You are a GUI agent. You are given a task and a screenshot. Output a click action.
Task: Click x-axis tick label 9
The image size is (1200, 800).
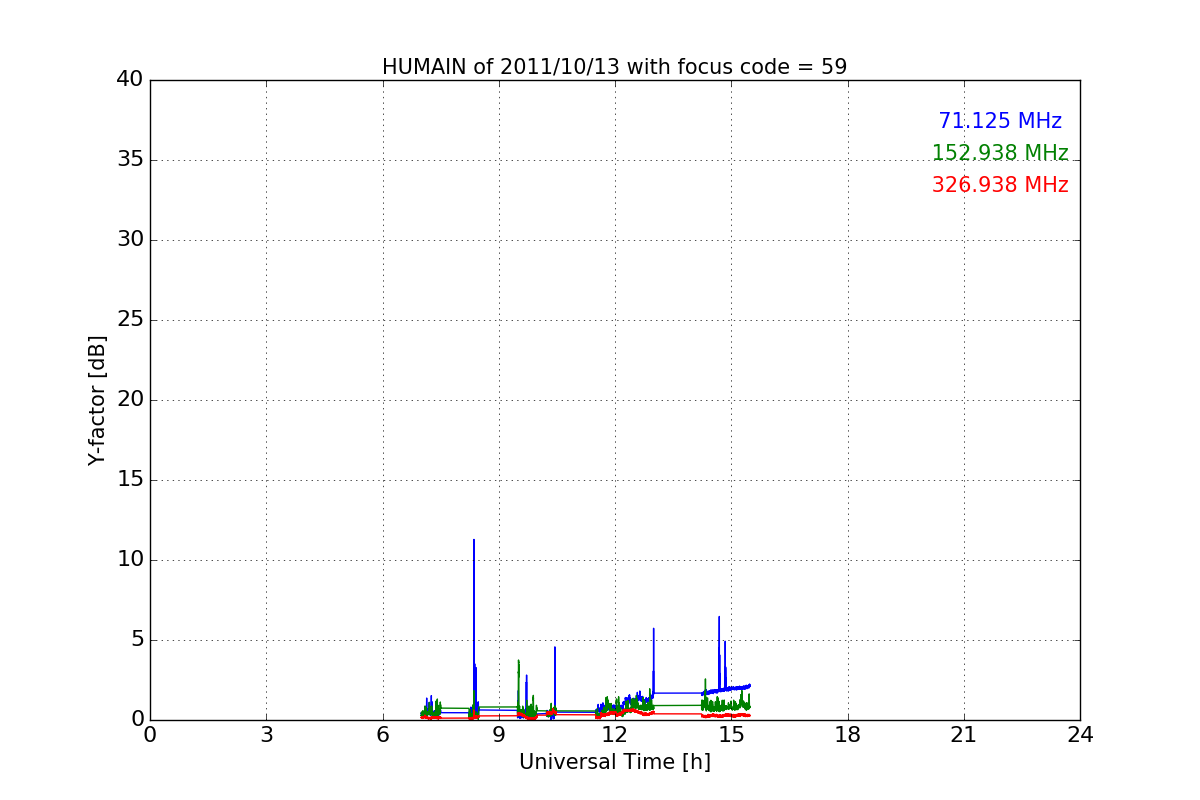(x=499, y=735)
